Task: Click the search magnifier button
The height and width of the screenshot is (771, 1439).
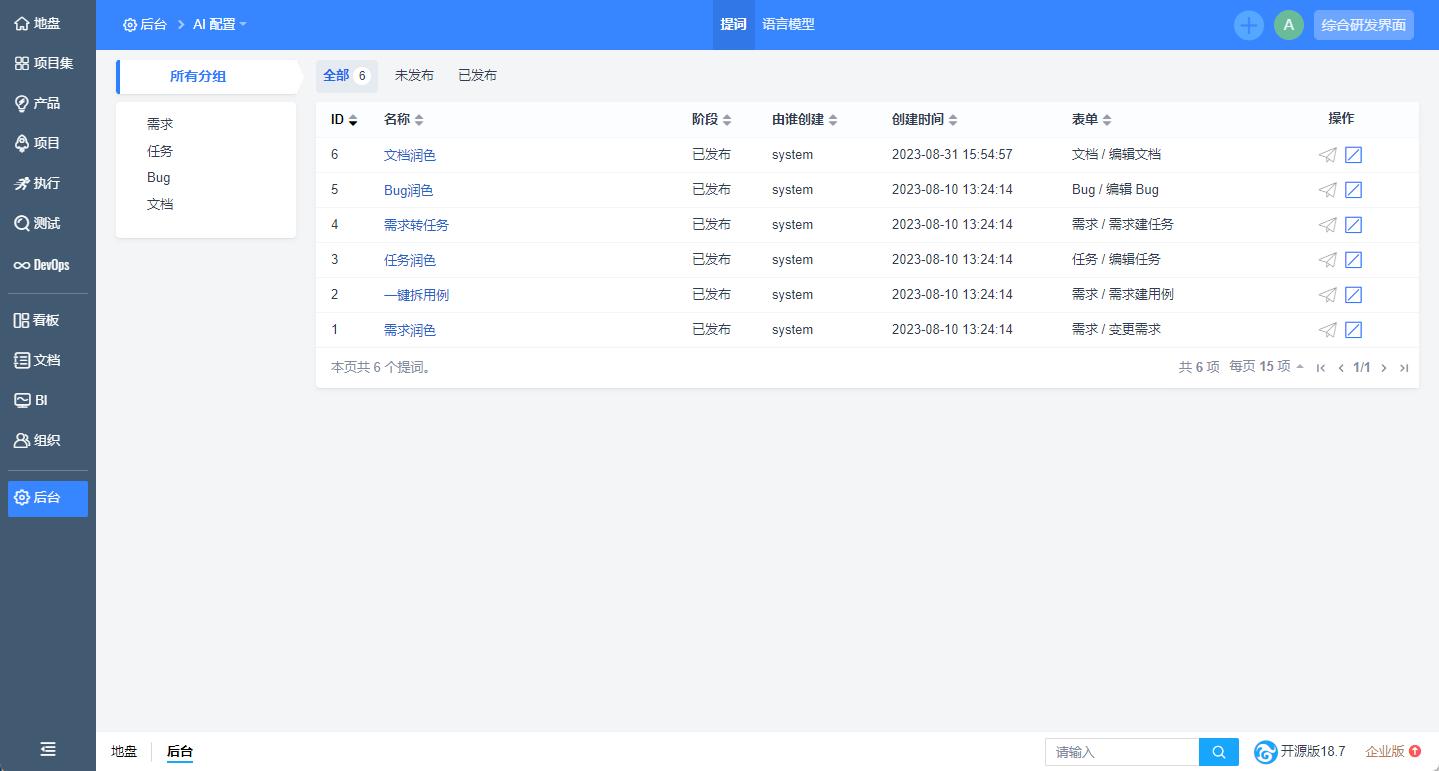Action: point(1218,752)
